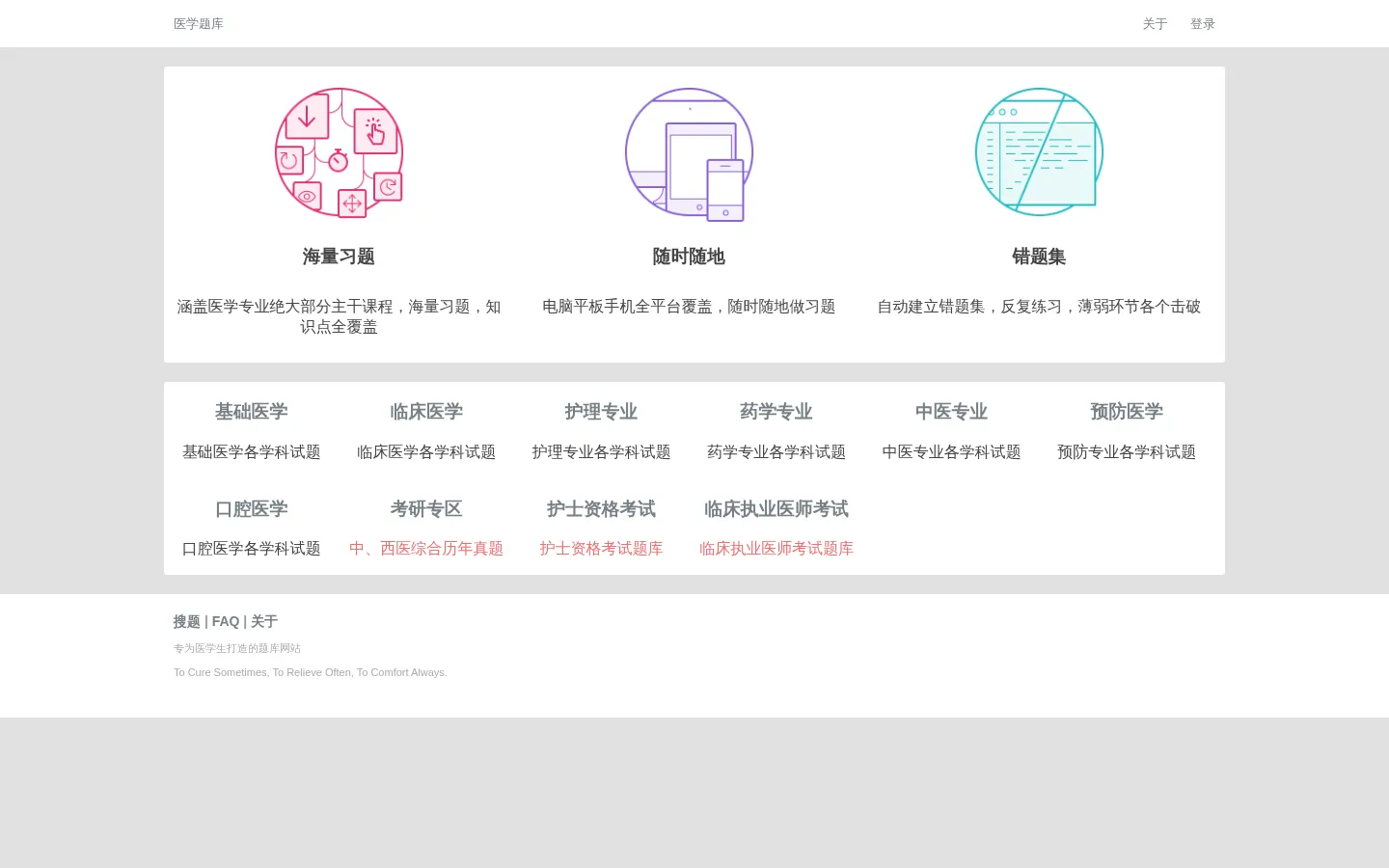Select the 错题集 heading
The image size is (1389, 868).
[1039, 257]
